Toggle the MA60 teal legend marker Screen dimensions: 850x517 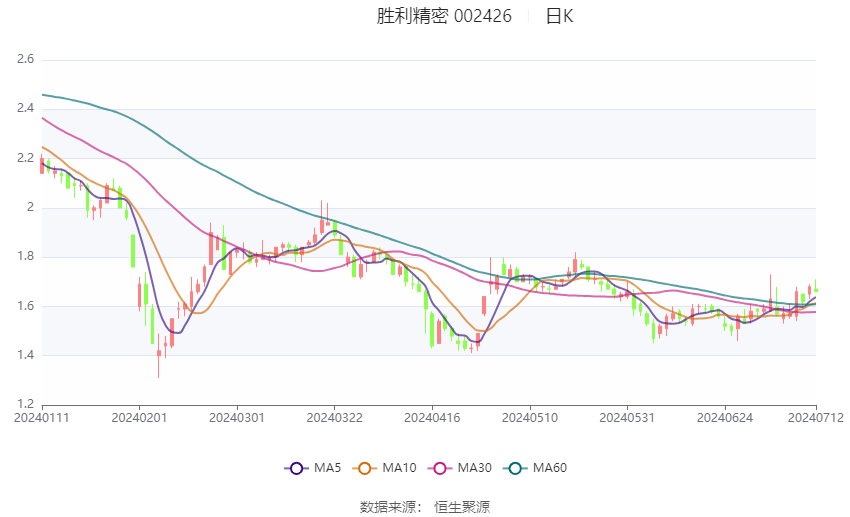515,468
